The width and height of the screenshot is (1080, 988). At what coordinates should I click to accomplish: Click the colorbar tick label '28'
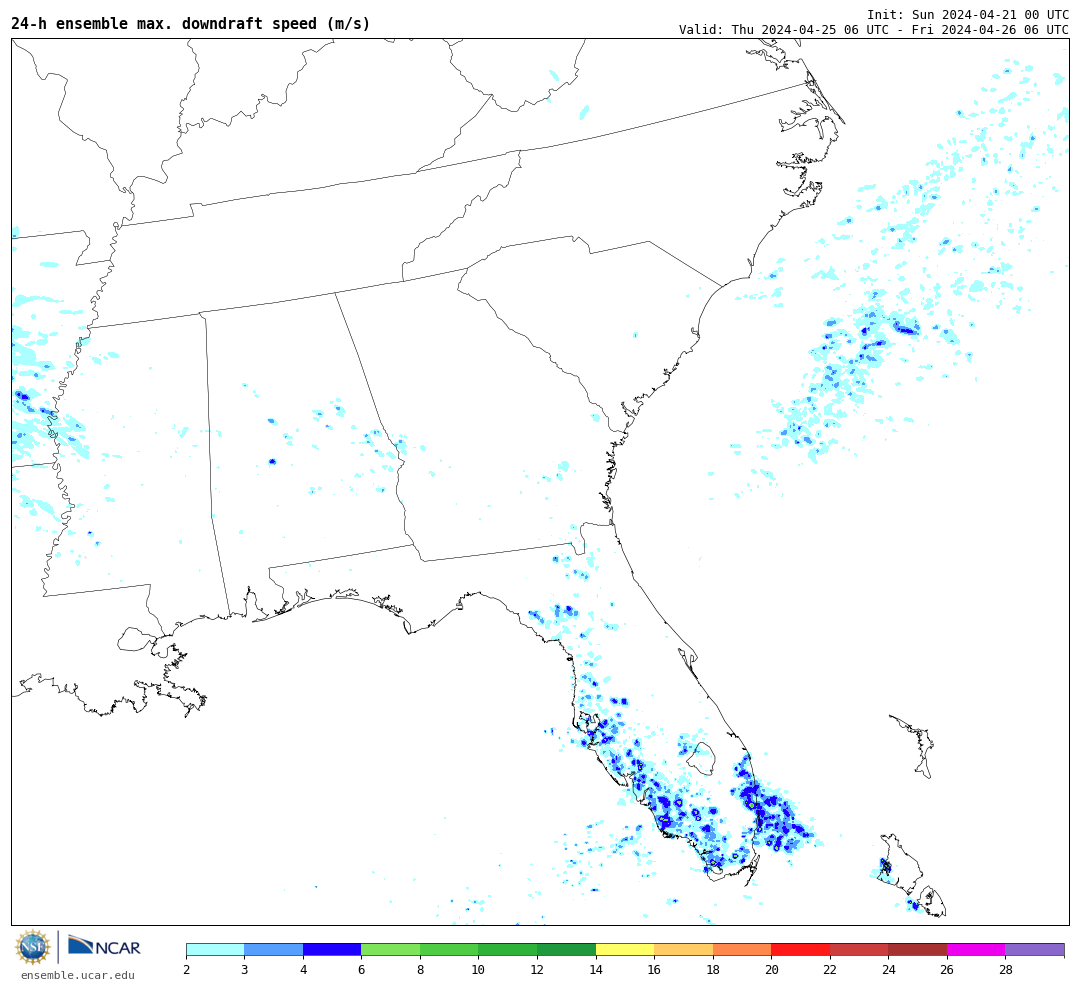[1006, 970]
